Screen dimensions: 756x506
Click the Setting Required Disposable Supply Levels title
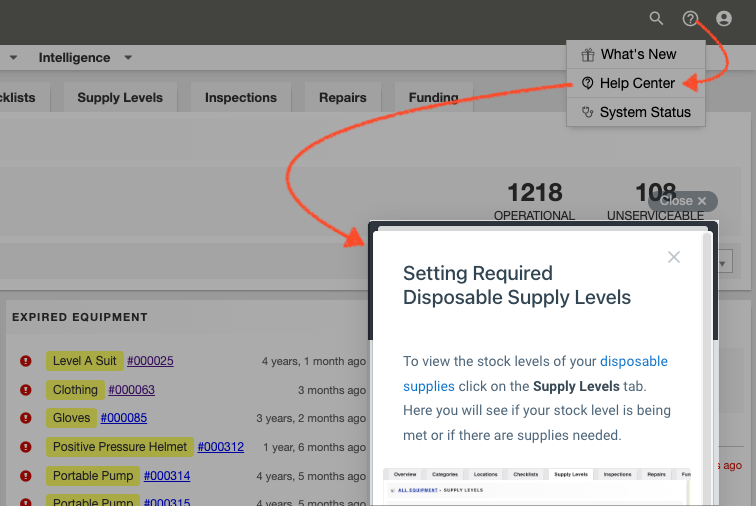tap(517, 285)
